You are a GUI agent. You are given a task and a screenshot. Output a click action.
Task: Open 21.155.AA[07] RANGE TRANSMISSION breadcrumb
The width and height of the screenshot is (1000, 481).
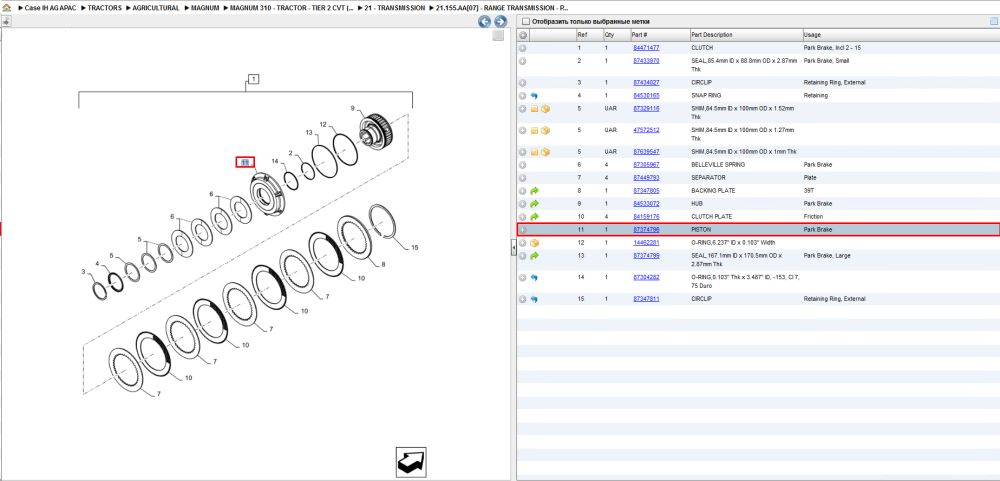pyautogui.click(x=502, y=8)
